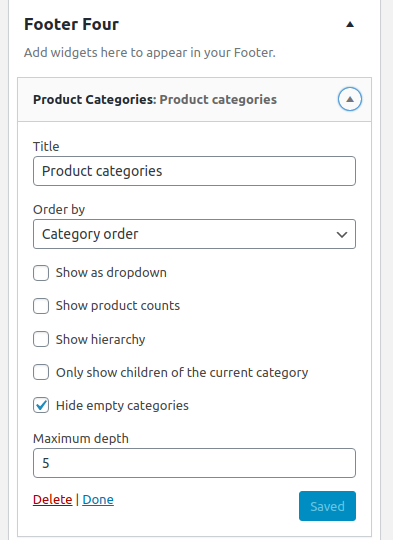
Task: Click the Done link
Action: 98,500
